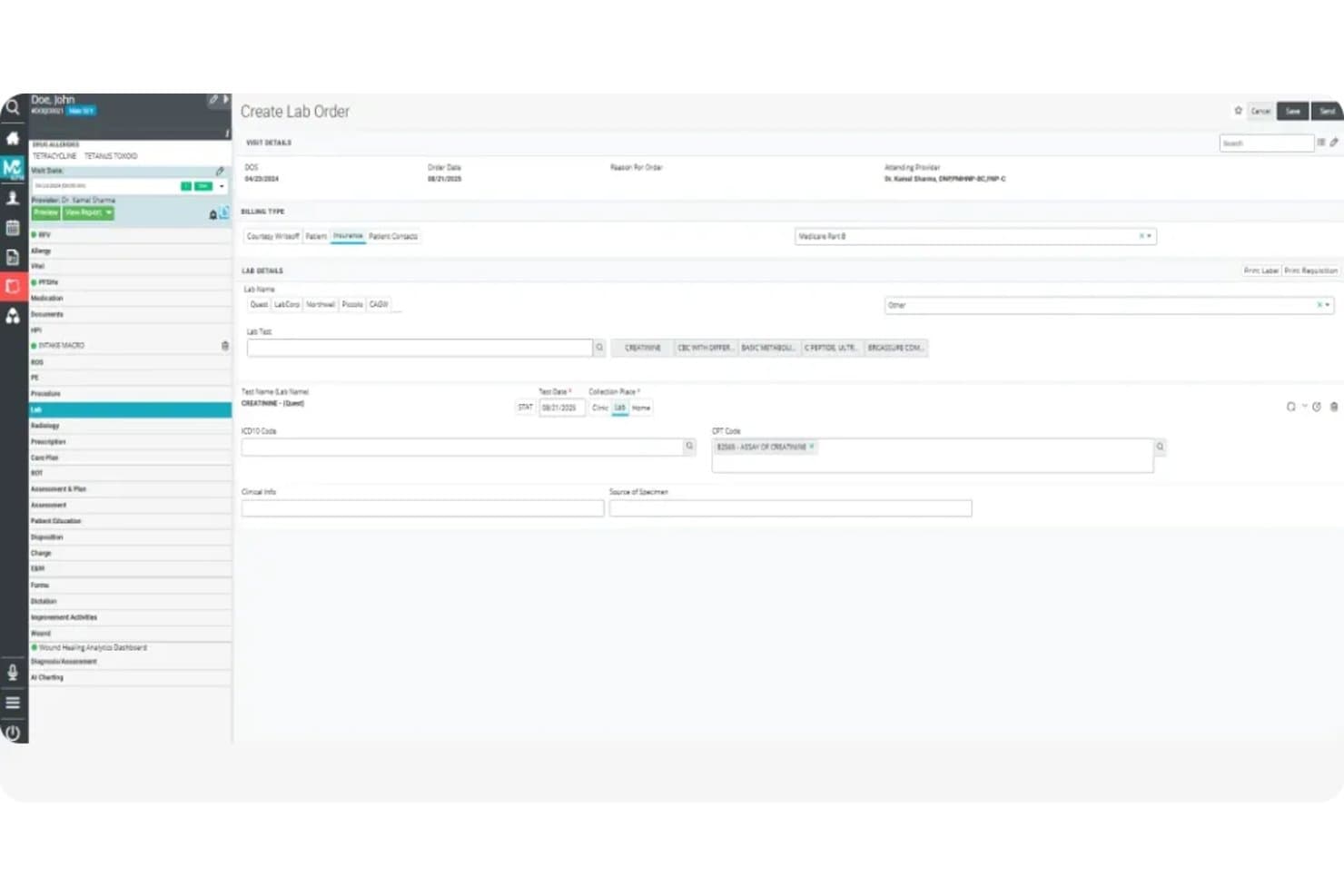Open the people group icon
The width and height of the screenshot is (1344, 896).
click(x=13, y=315)
